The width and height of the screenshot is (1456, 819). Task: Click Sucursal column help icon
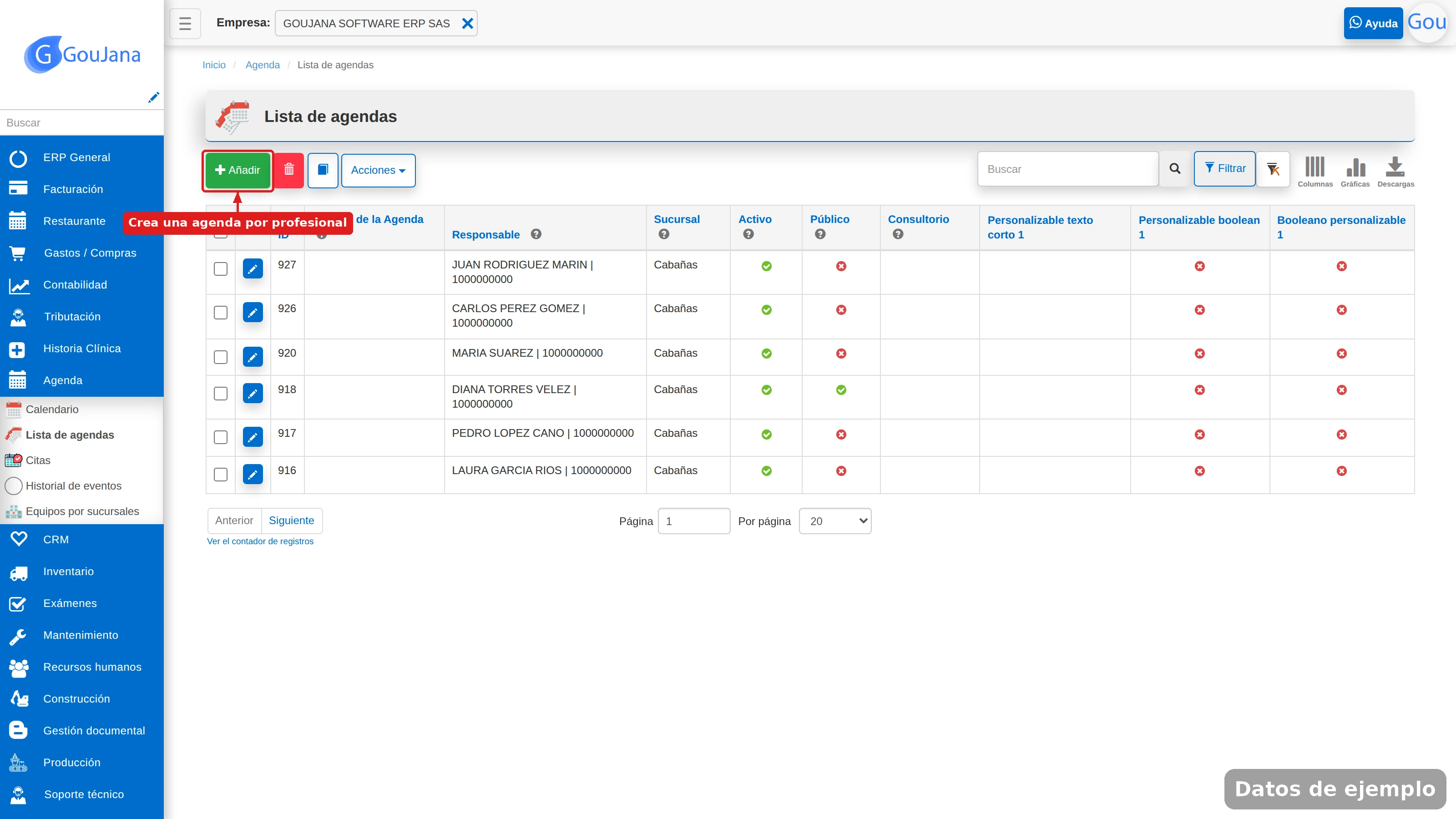[x=664, y=234]
